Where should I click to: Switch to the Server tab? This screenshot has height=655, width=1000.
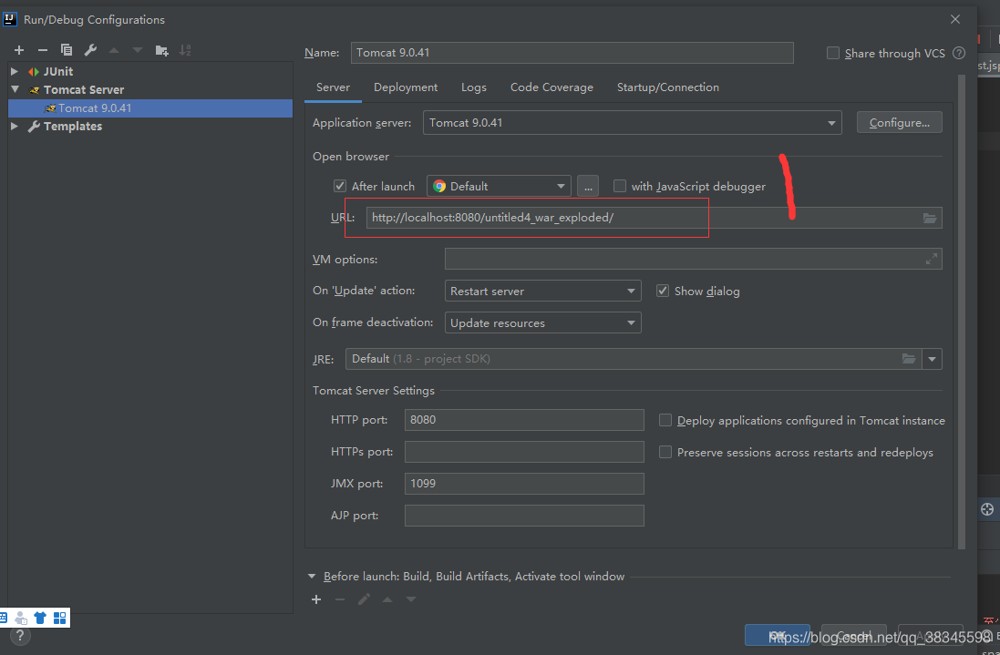333,87
